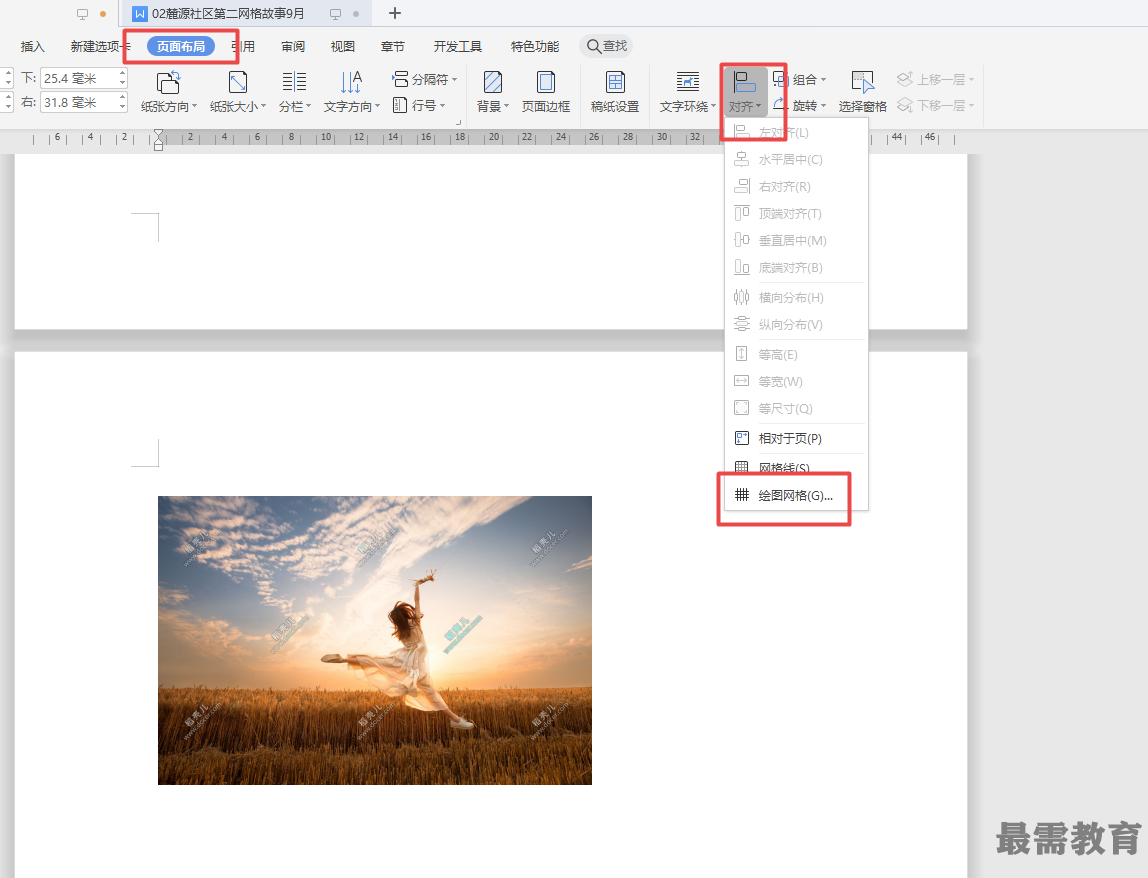This screenshot has width=1148, height=878.
Task: Open the 新建选项卡 tab
Action: [100, 47]
